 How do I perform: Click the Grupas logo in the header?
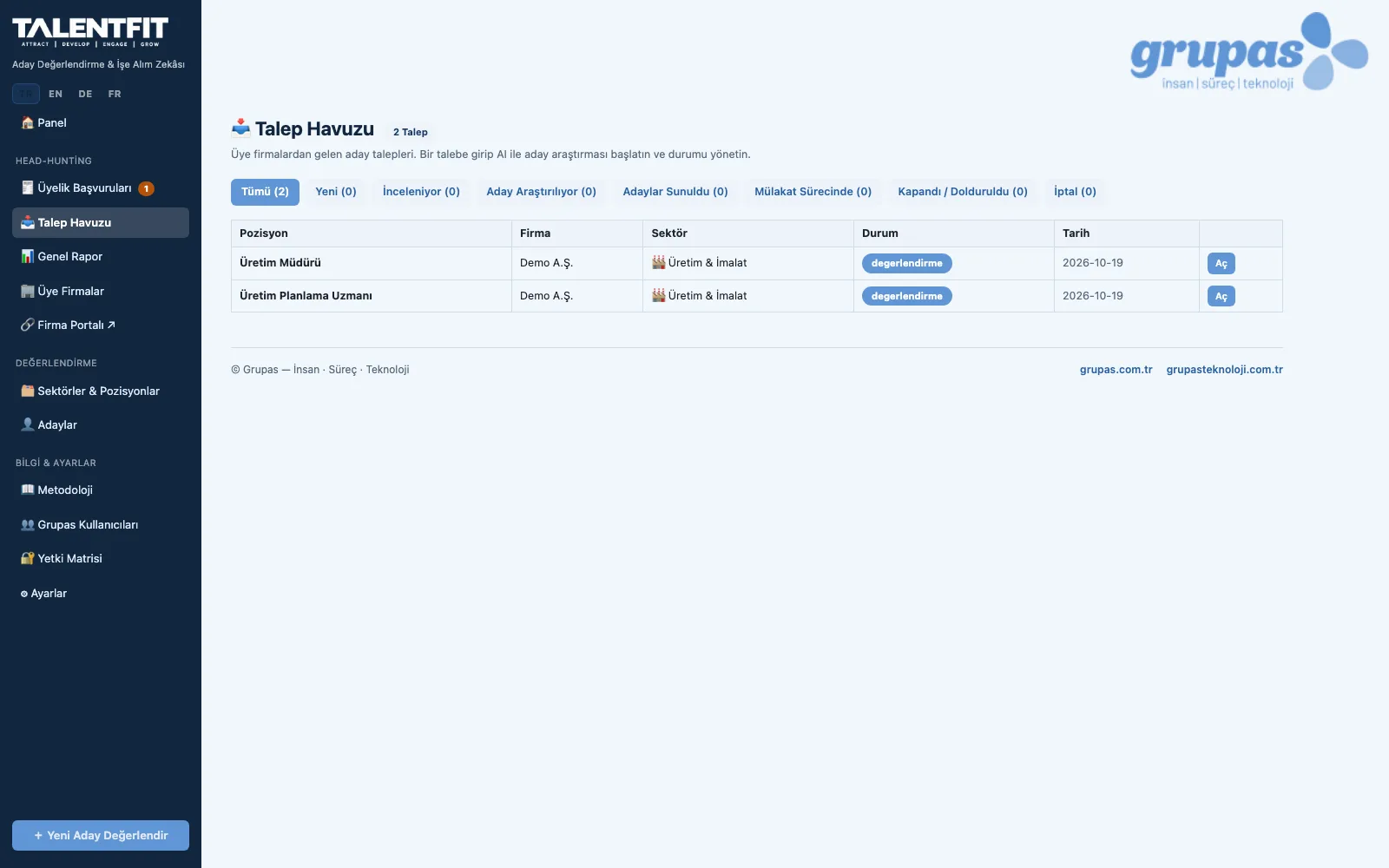pos(1249,51)
